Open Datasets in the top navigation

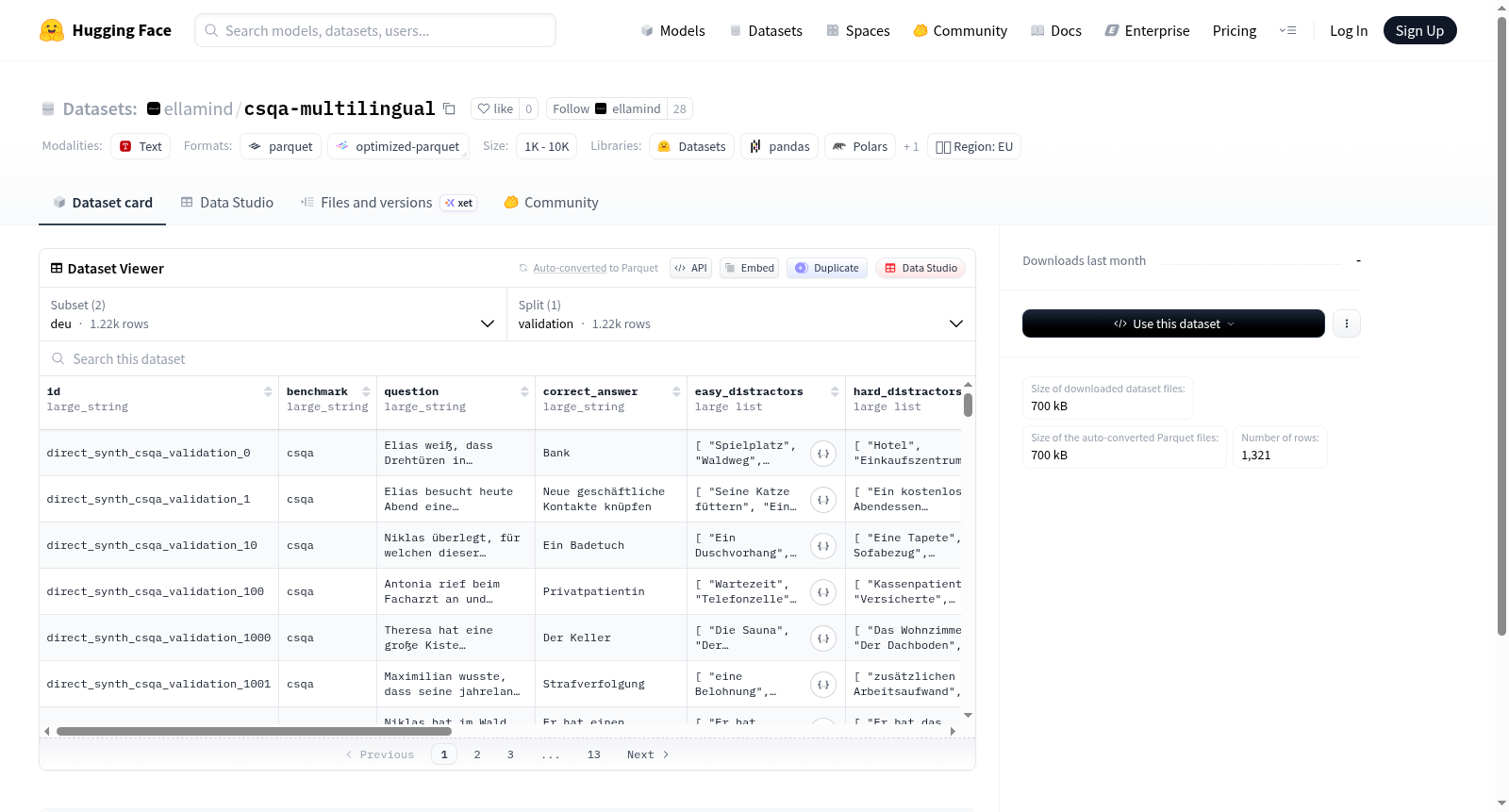[x=766, y=30]
